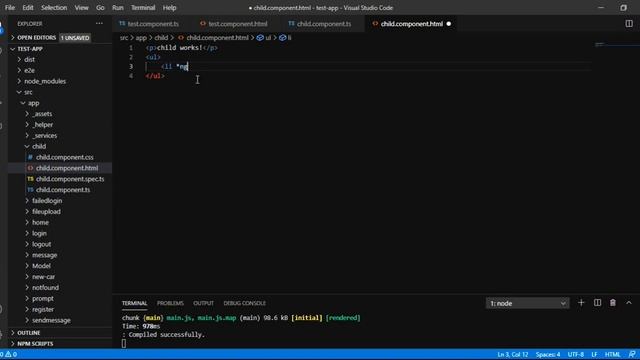Expand the e2e folder
640x360 pixels.
(x=29, y=70)
